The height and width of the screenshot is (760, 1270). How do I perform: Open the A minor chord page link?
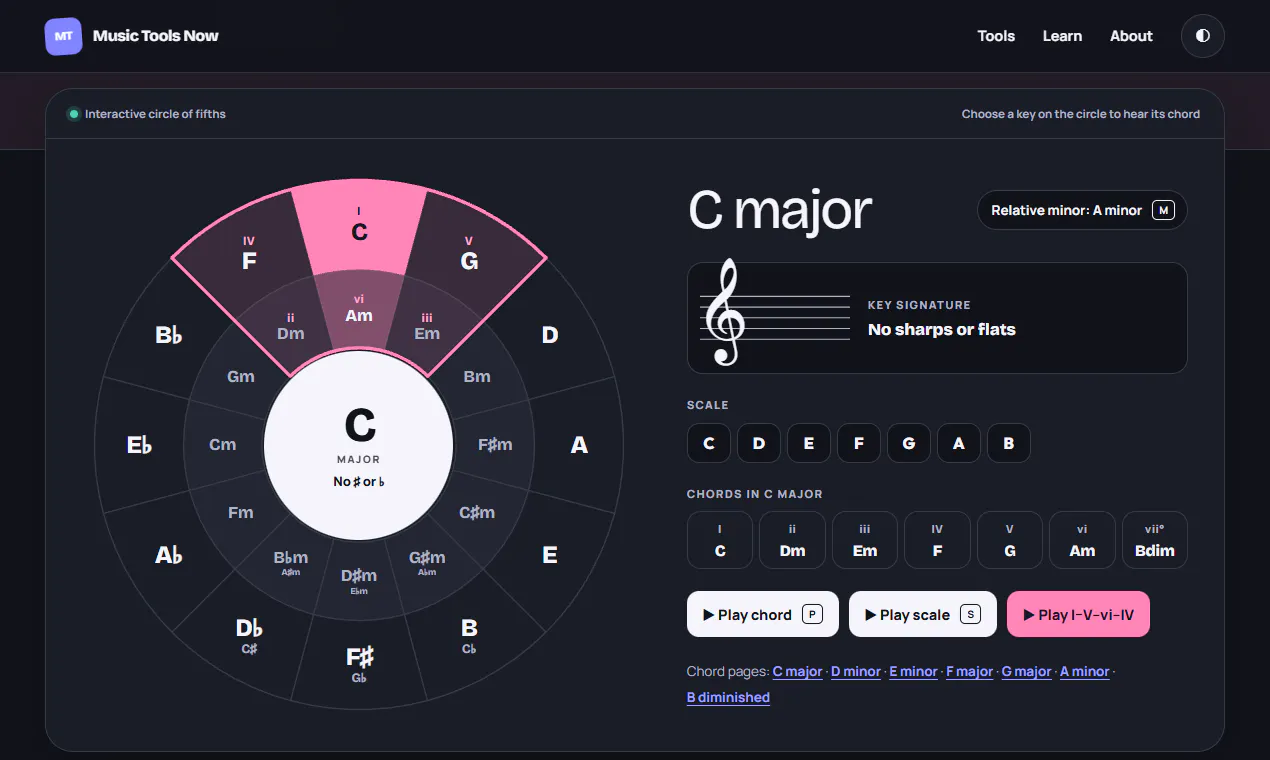1085,672
